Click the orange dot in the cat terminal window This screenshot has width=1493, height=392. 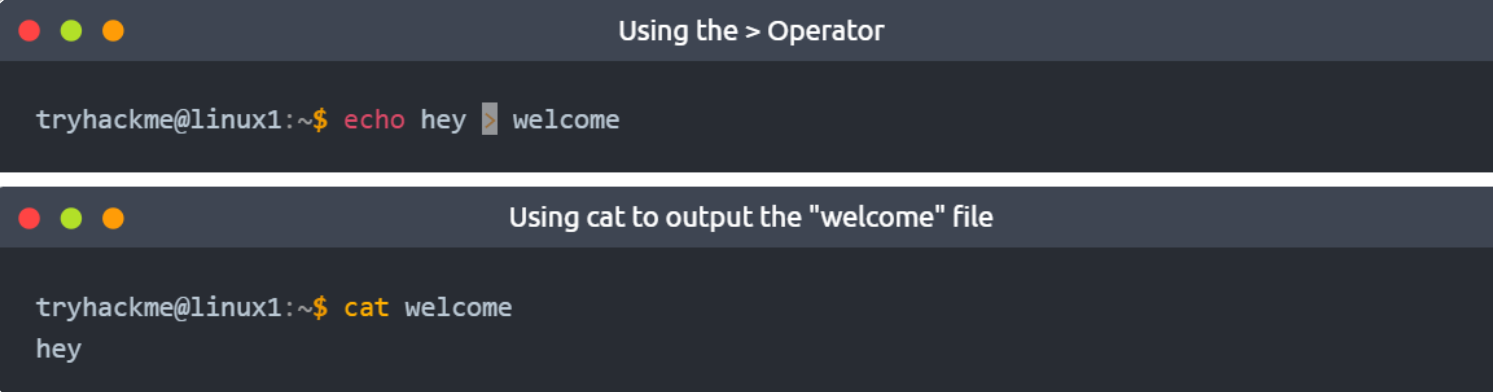[x=113, y=218]
